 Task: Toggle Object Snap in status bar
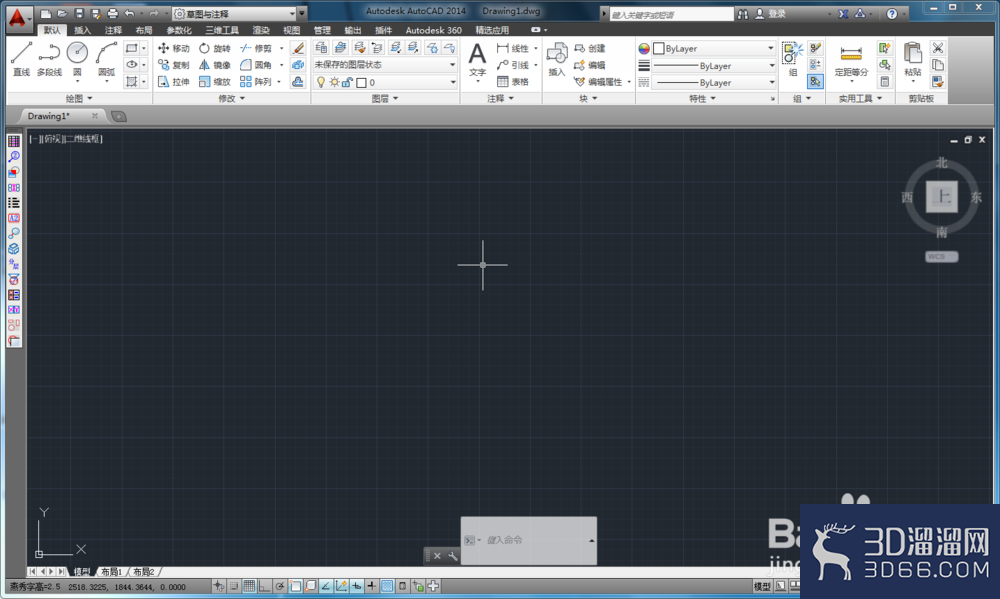click(x=295, y=586)
